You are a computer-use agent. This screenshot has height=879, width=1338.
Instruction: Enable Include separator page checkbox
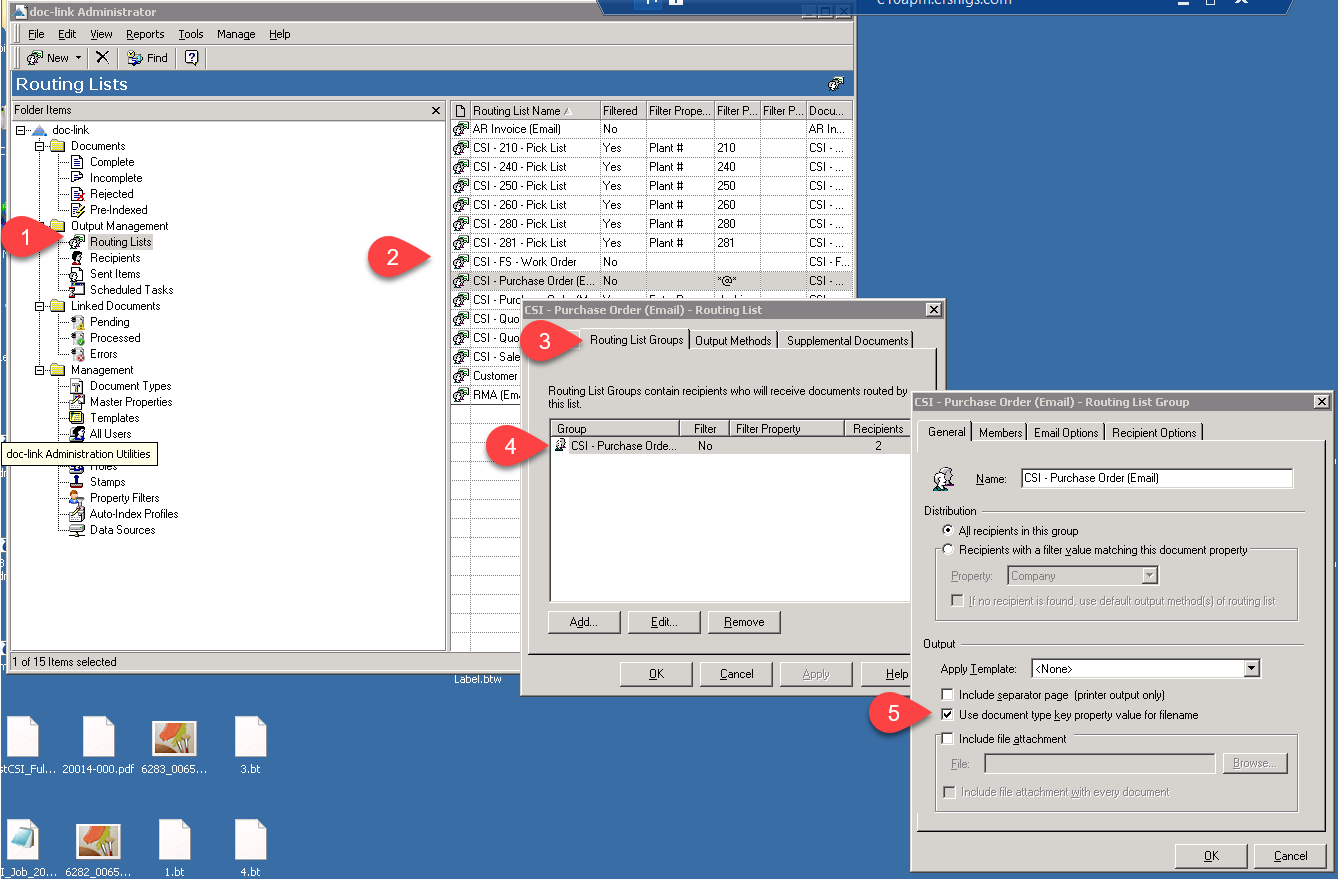(947, 695)
